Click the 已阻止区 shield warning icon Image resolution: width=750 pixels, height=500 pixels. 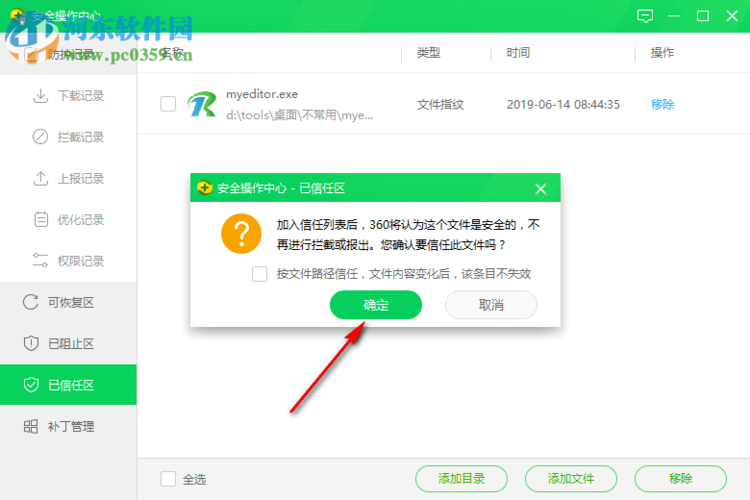pyautogui.click(x=31, y=344)
